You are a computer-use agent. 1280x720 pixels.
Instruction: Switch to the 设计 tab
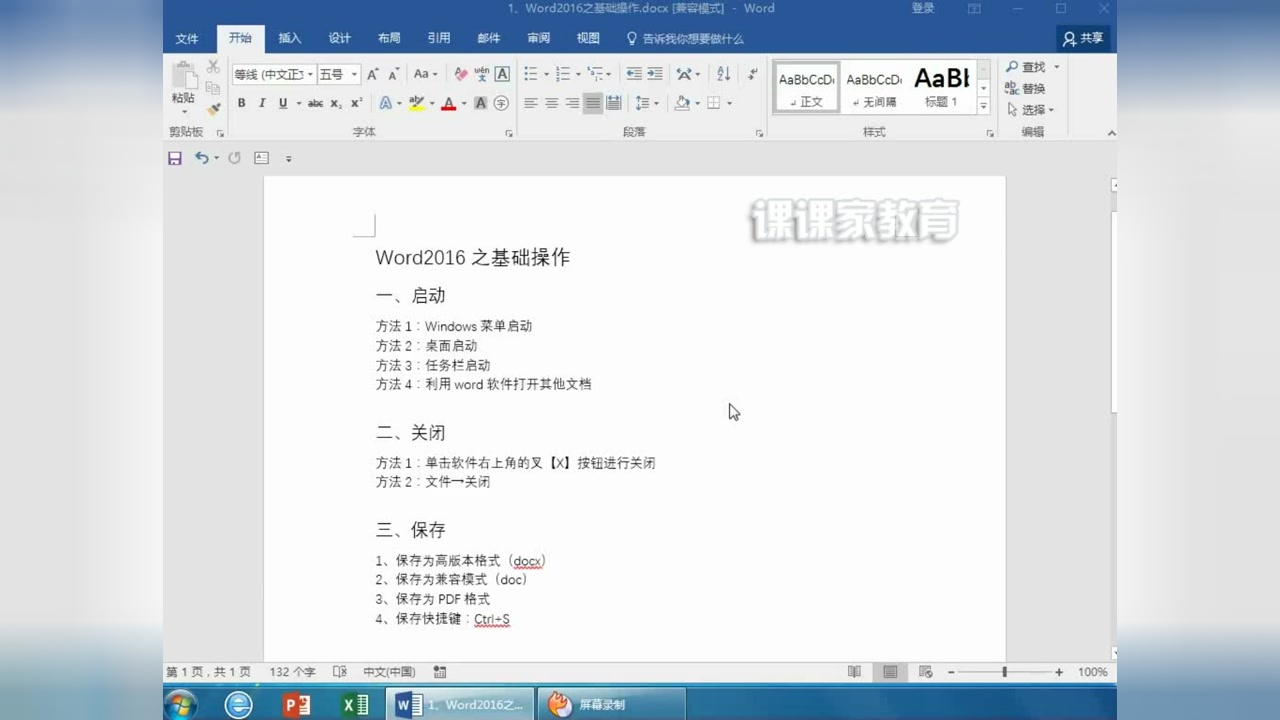click(340, 38)
